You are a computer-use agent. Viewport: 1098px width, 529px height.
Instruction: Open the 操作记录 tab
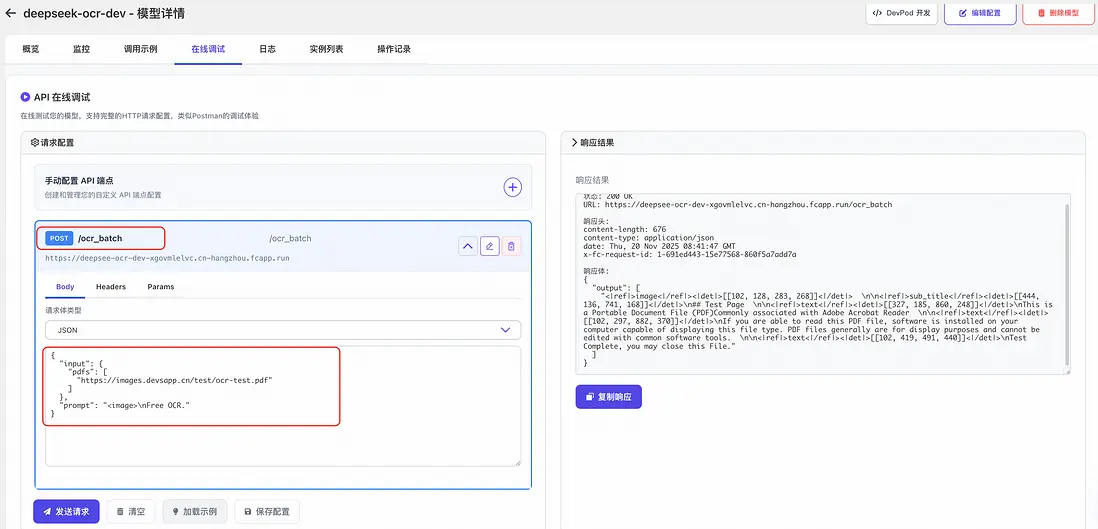click(394, 49)
